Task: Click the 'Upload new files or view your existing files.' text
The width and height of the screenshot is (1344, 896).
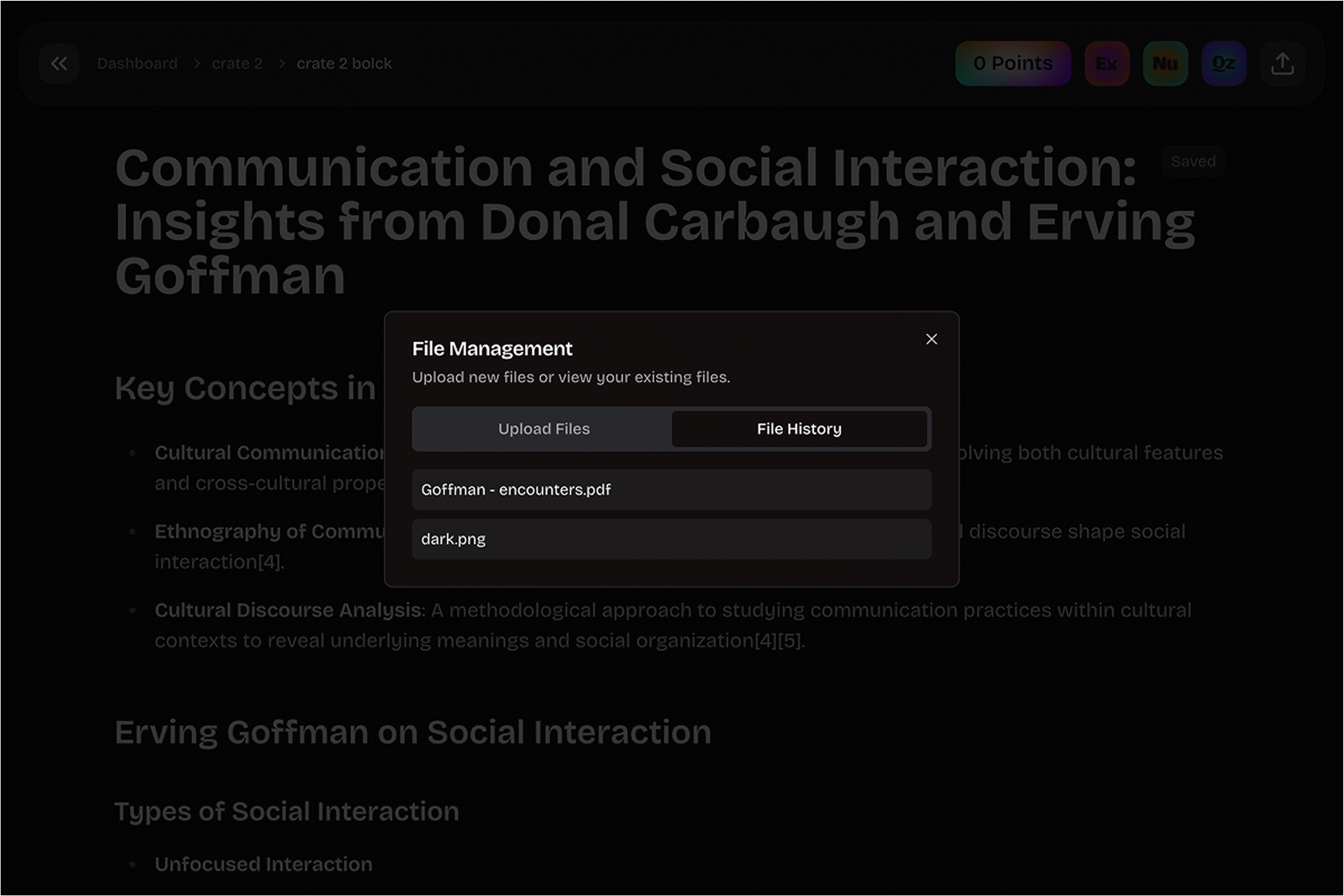Action: (571, 377)
